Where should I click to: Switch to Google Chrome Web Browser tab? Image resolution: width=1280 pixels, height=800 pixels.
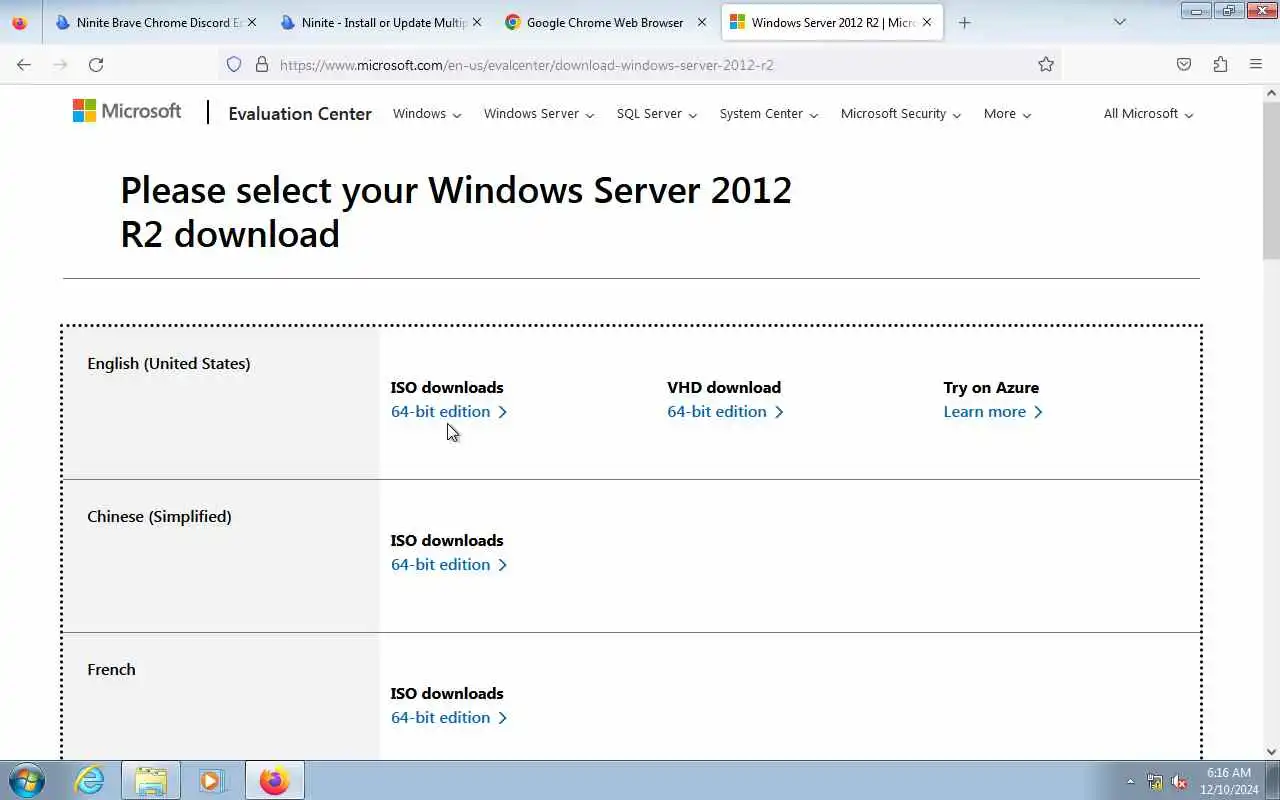(x=605, y=22)
